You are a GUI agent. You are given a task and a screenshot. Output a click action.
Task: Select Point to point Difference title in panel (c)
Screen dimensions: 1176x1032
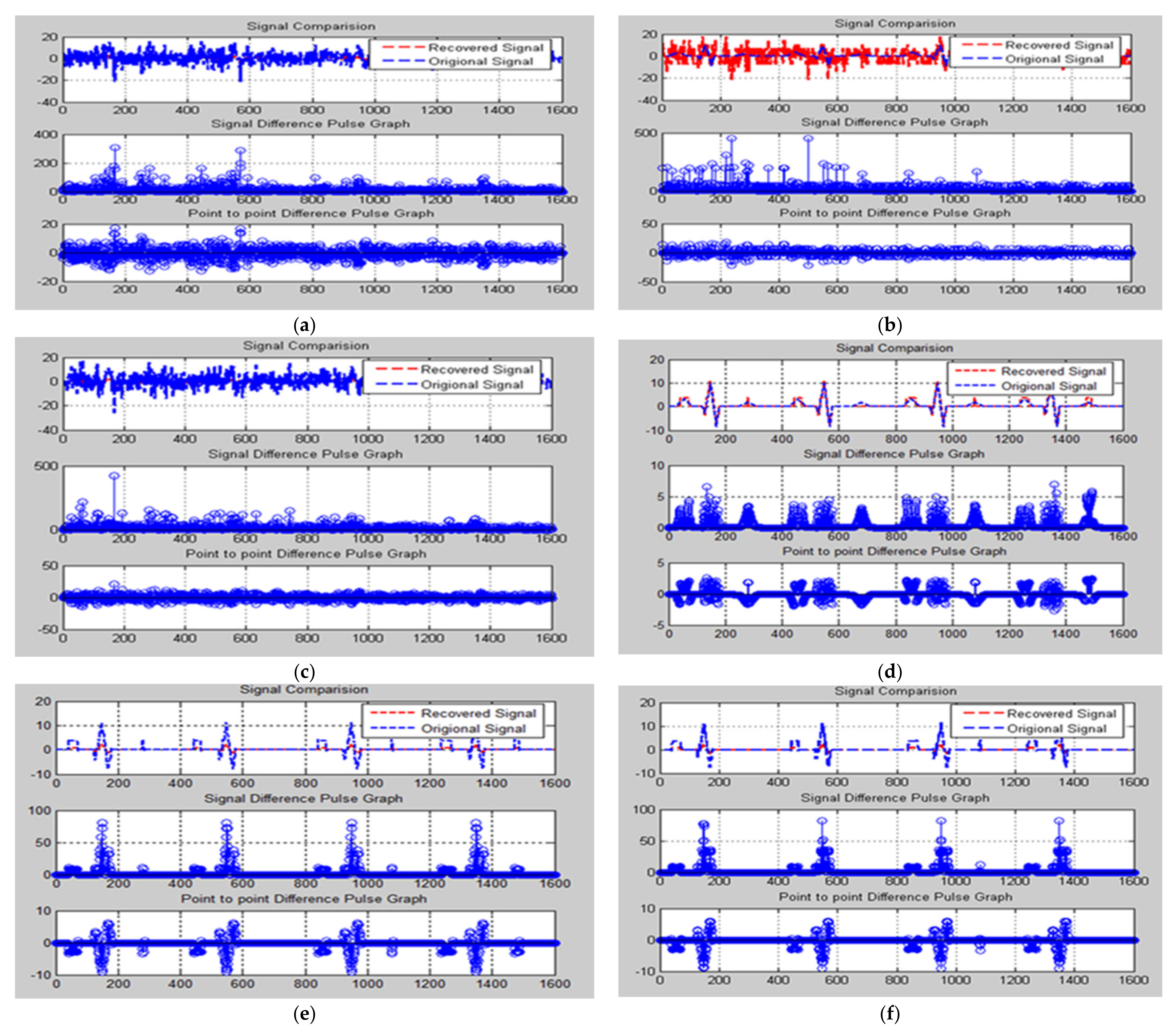click(x=305, y=553)
